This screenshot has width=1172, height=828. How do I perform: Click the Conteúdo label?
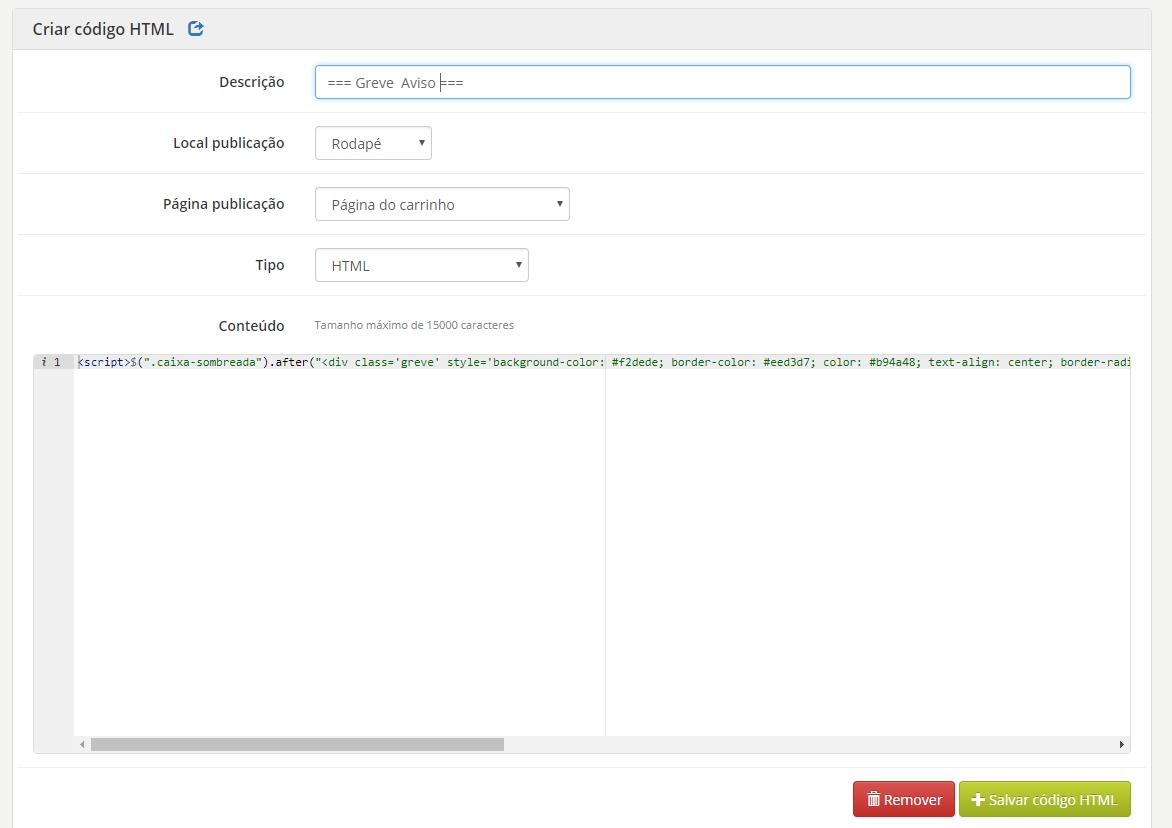[x=251, y=326]
